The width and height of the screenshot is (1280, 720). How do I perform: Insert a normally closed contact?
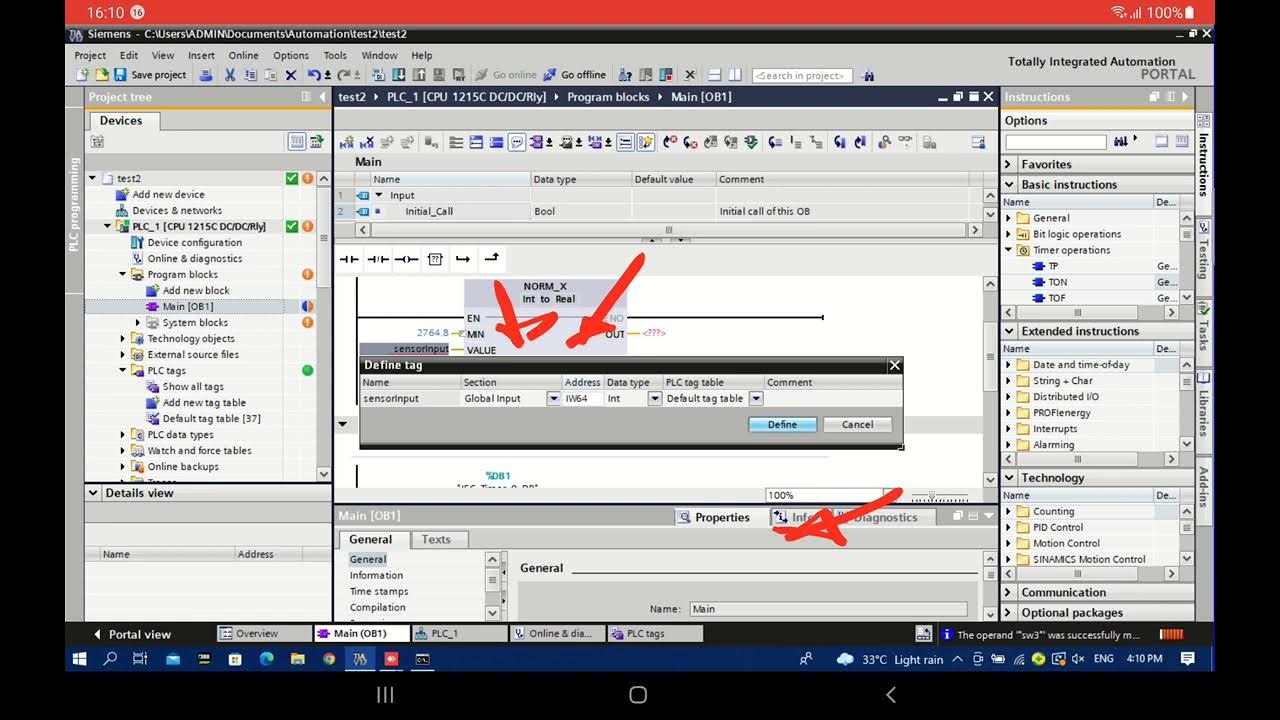coord(378,259)
